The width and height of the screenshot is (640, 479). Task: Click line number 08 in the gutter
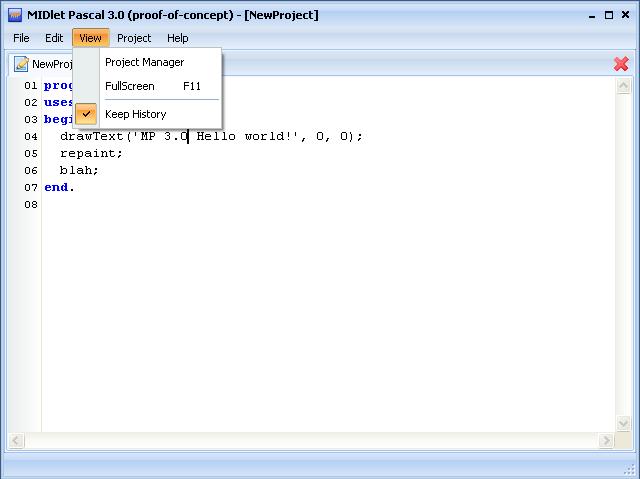pyautogui.click(x=31, y=204)
